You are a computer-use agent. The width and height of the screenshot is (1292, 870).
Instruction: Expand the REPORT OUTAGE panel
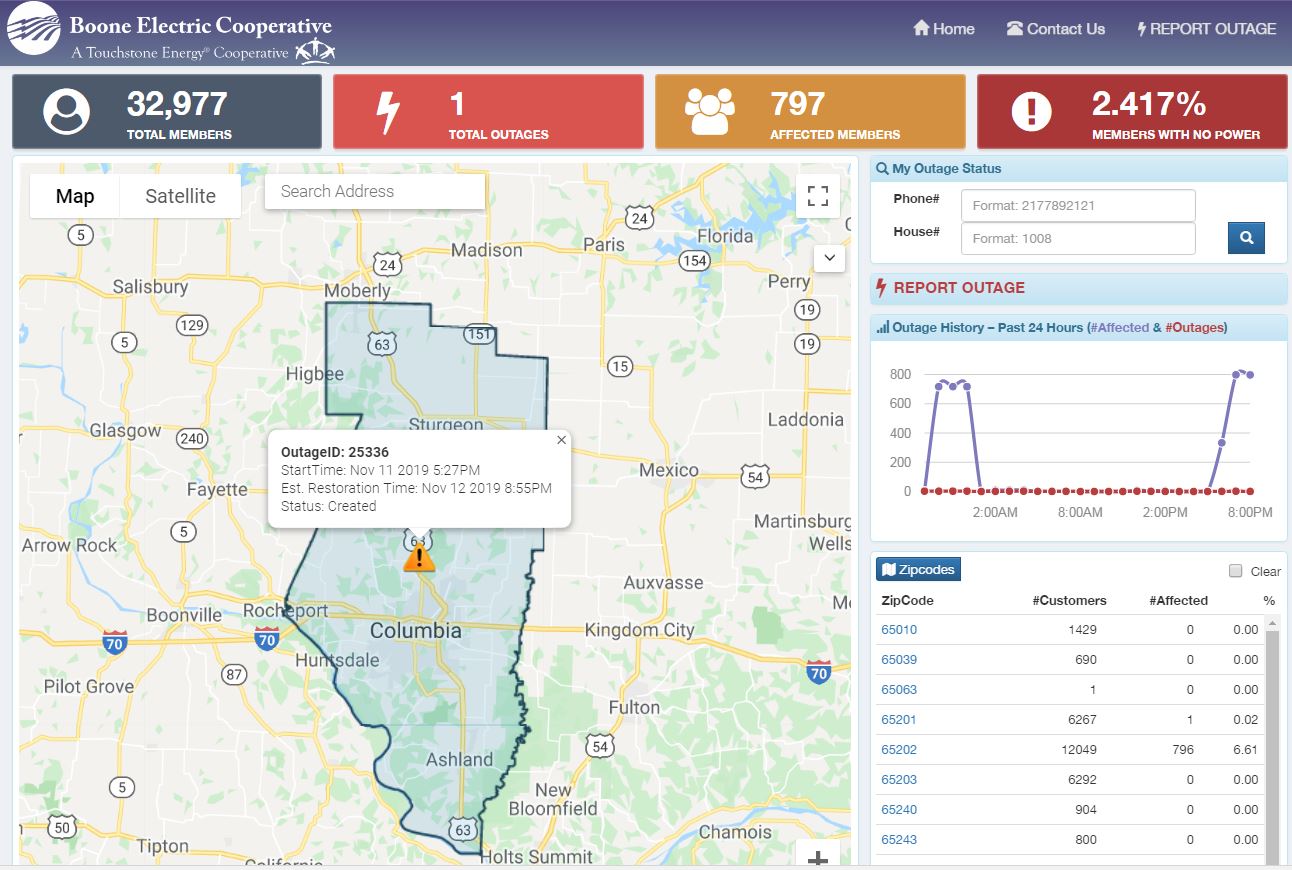958,288
